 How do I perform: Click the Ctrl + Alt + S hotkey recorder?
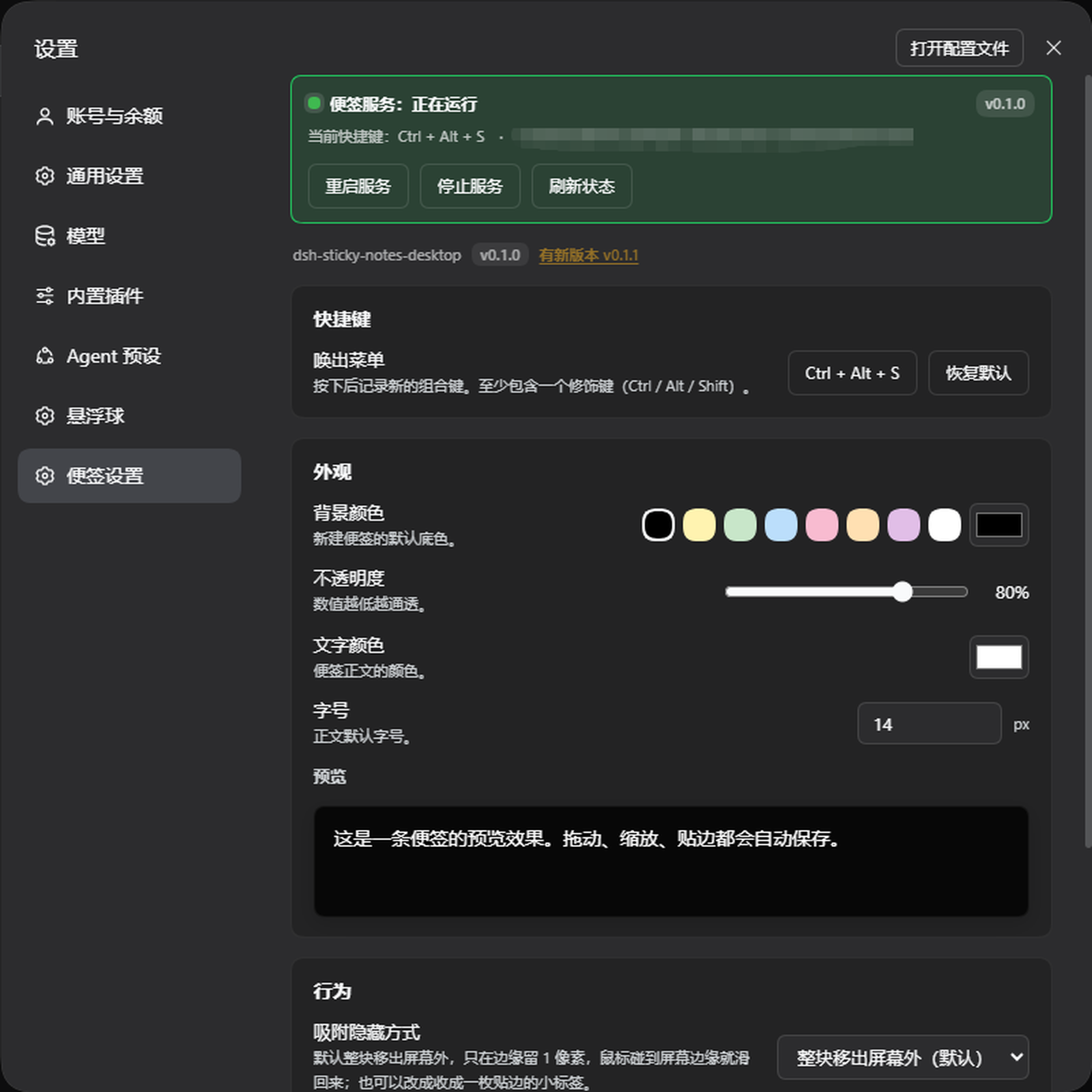pos(852,373)
